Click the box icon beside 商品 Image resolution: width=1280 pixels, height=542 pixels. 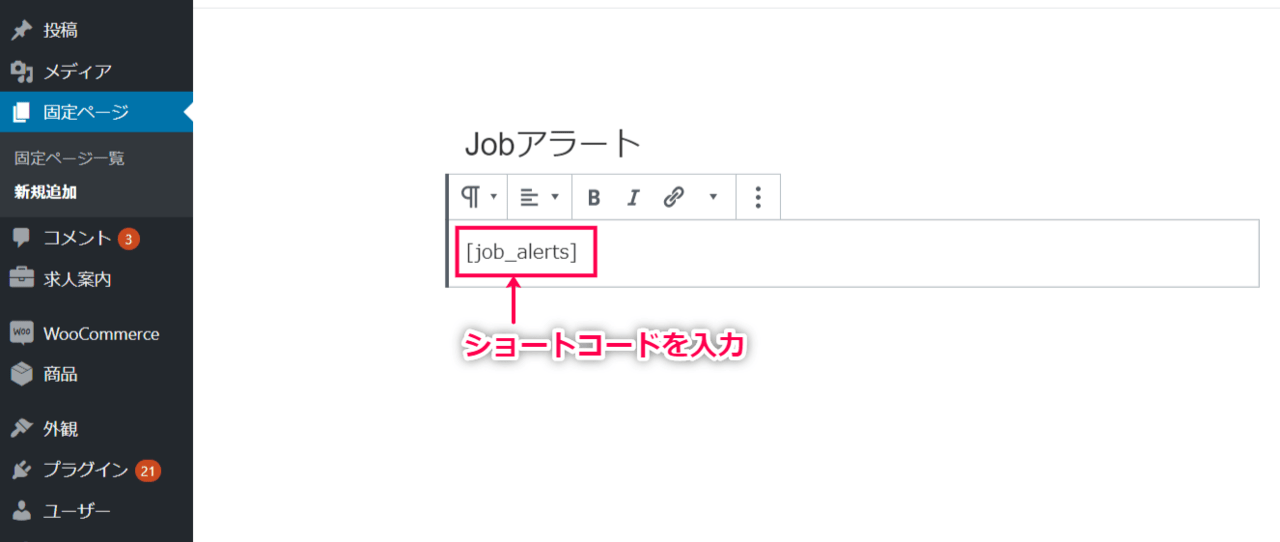pyautogui.click(x=21, y=374)
